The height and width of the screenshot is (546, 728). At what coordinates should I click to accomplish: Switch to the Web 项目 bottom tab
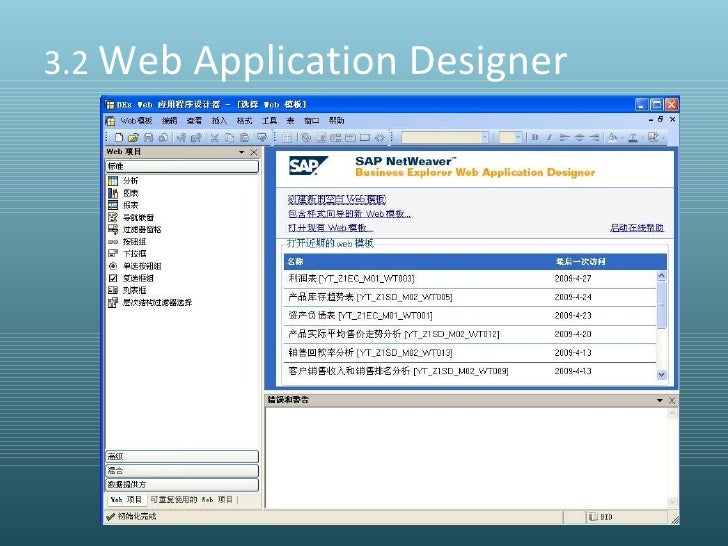[x=126, y=500]
